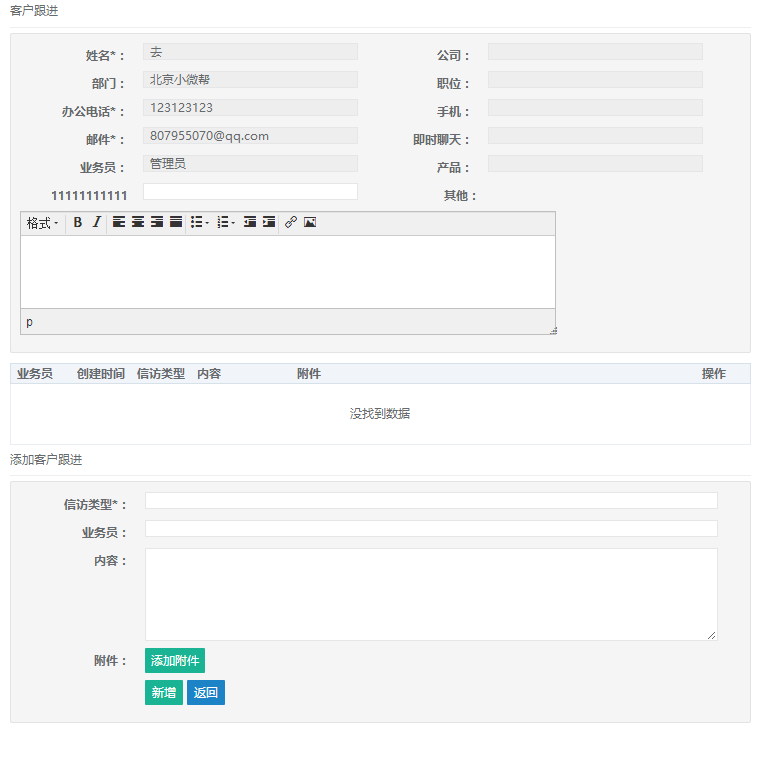Click the 邮件 field showing 807955070@qq.com

point(250,136)
